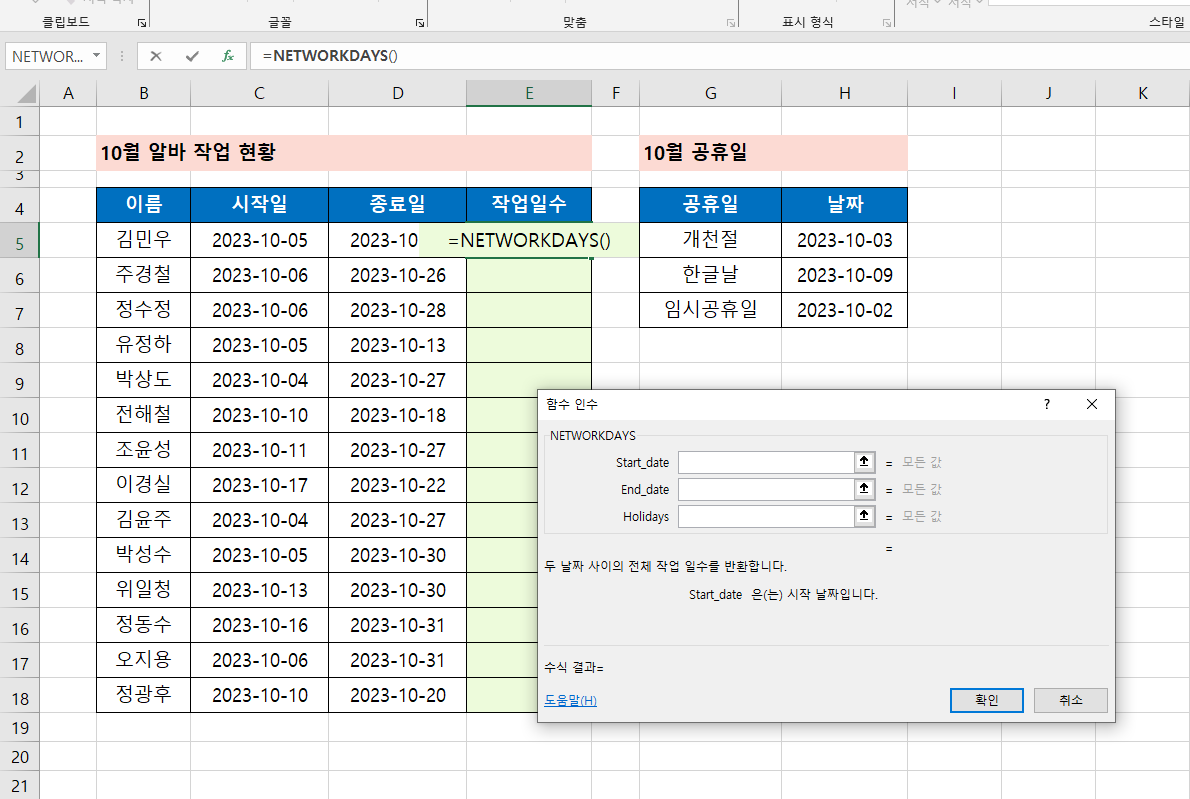Click the 작업일수 header cell

point(529,204)
